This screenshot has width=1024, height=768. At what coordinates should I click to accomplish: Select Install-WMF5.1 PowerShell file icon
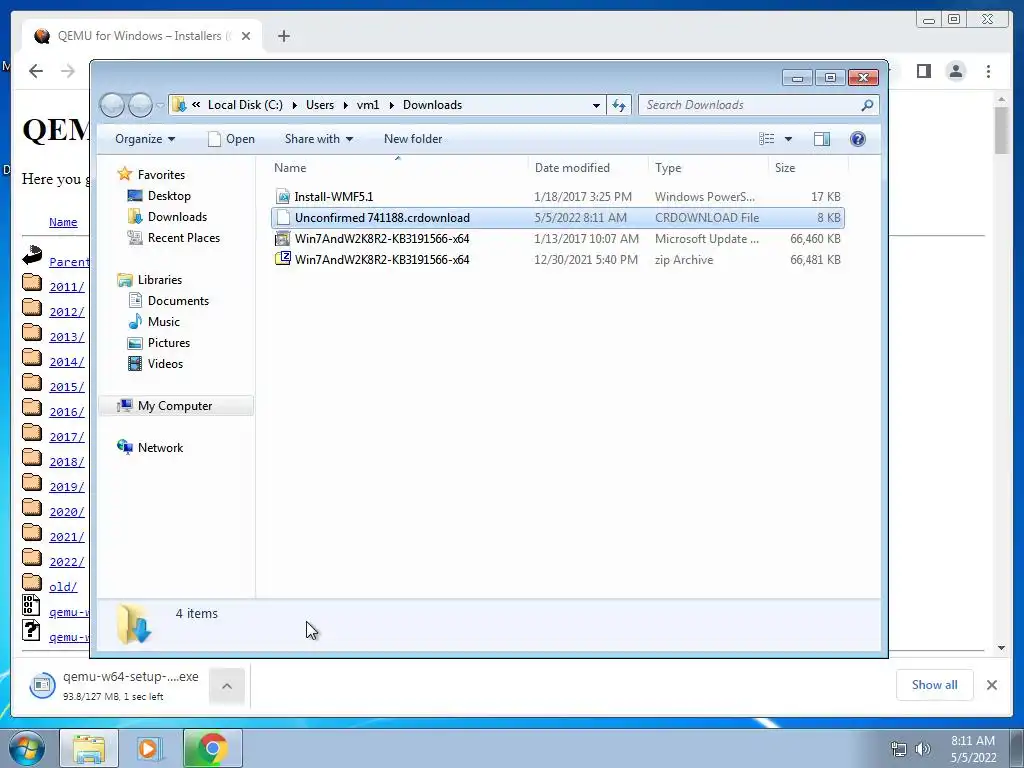pyautogui.click(x=282, y=197)
